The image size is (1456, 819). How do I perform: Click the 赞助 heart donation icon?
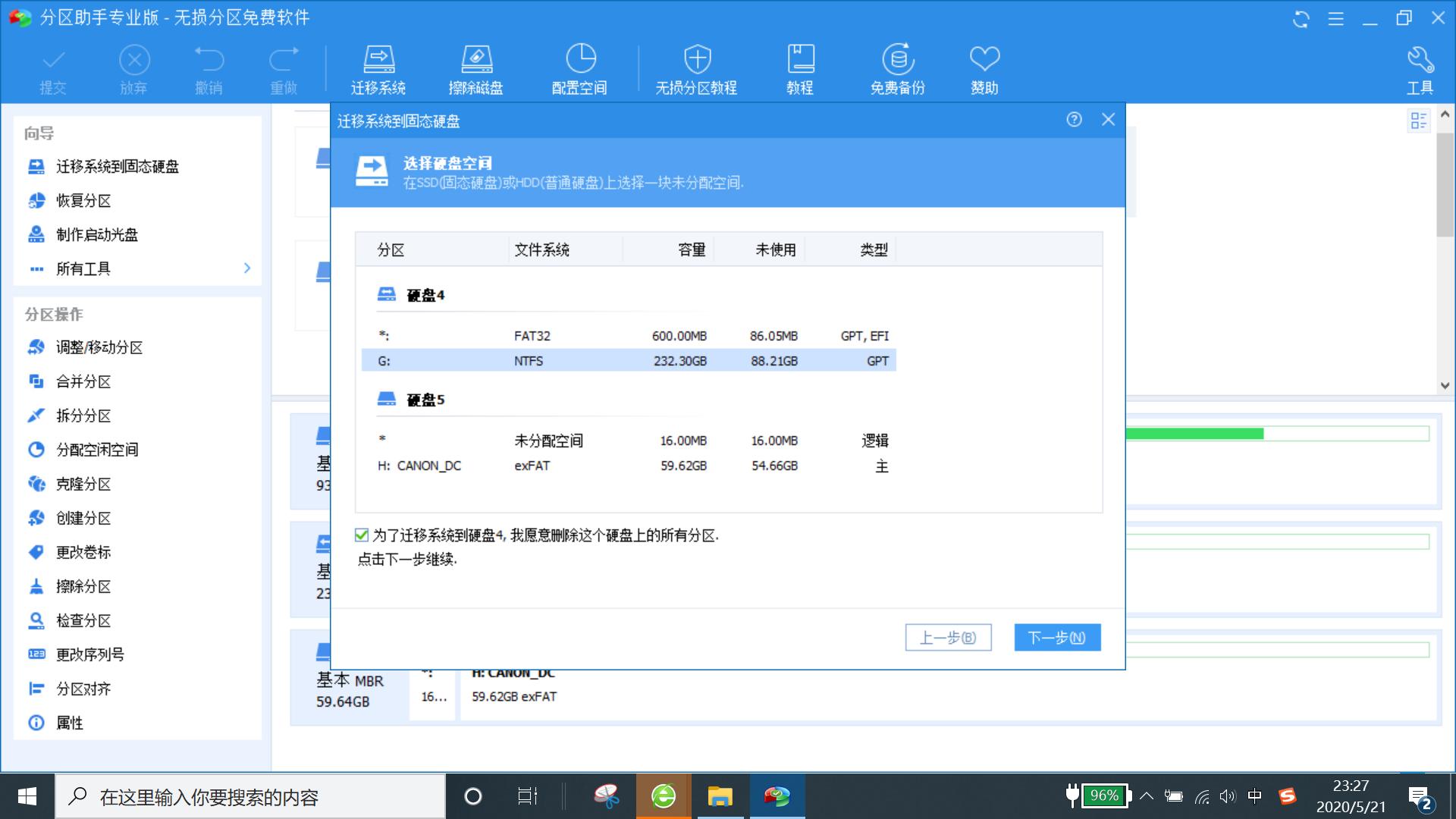click(984, 67)
